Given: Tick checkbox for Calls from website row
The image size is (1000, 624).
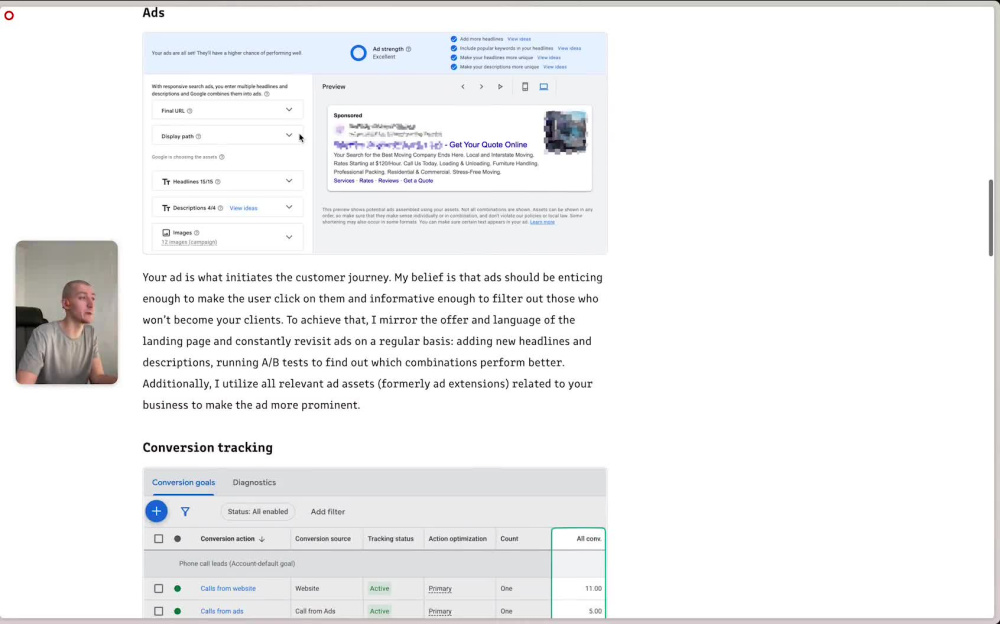Looking at the screenshot, I should point(159,589).
